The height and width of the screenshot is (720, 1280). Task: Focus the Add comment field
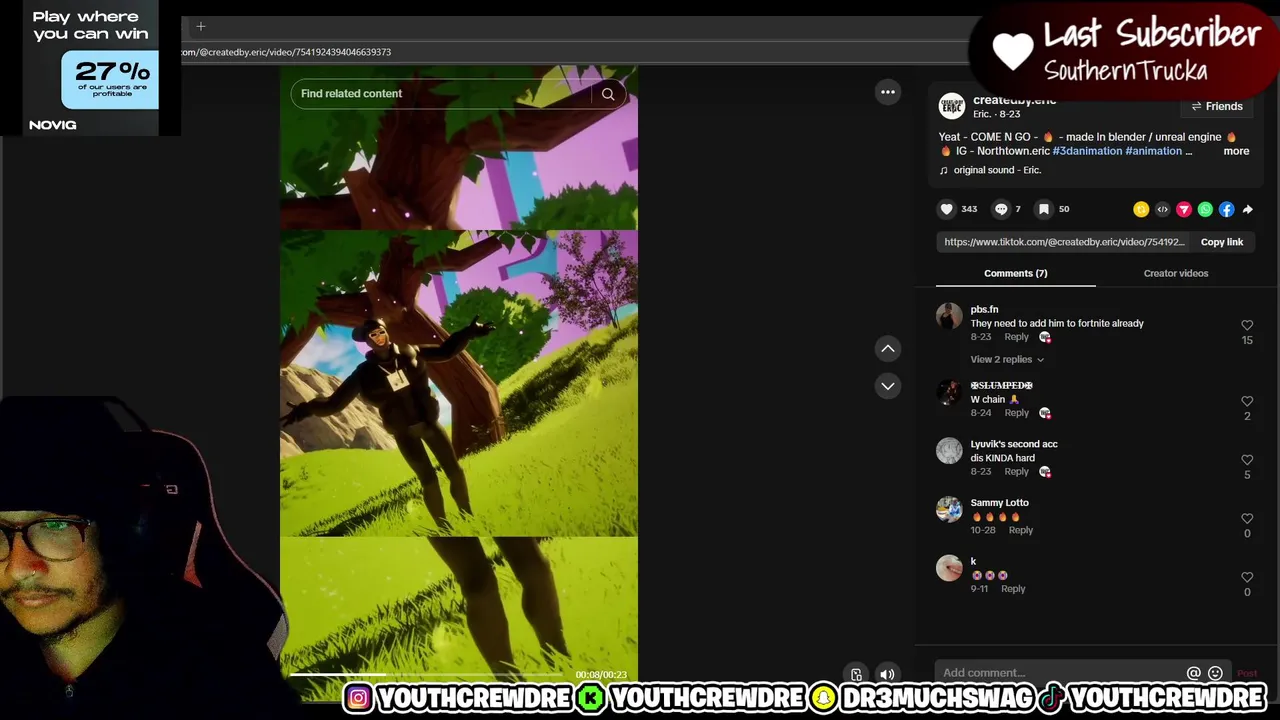point(1060,673)
